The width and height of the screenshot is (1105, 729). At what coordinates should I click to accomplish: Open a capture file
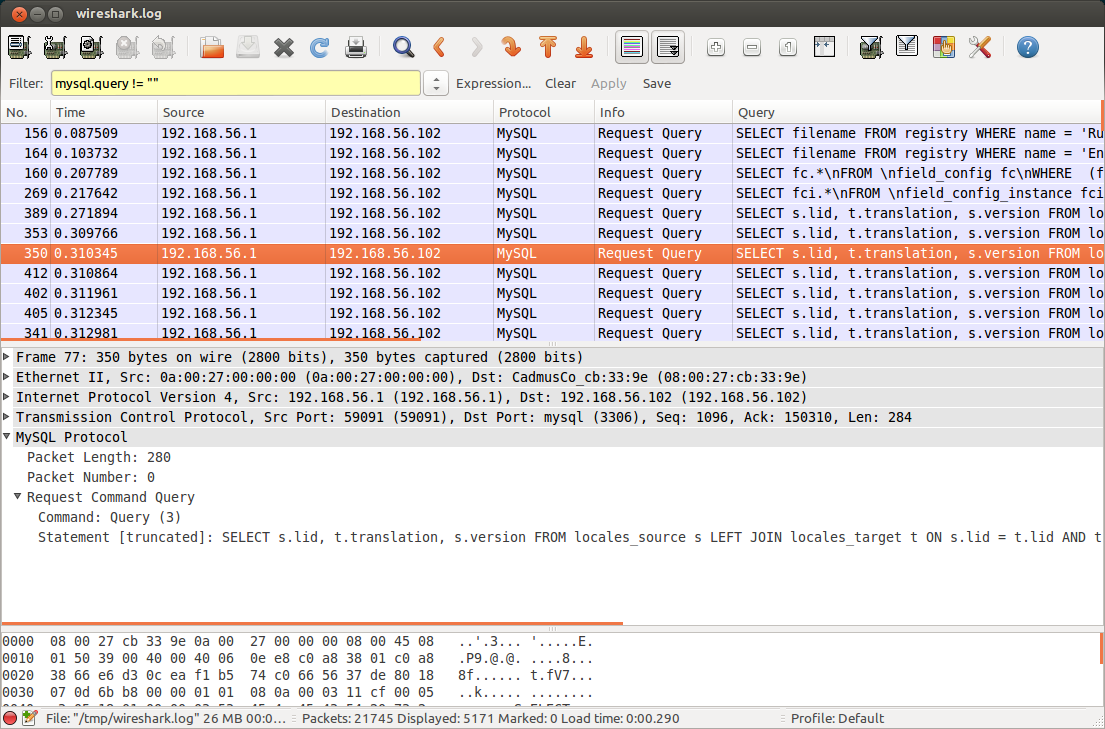point(212,48)
